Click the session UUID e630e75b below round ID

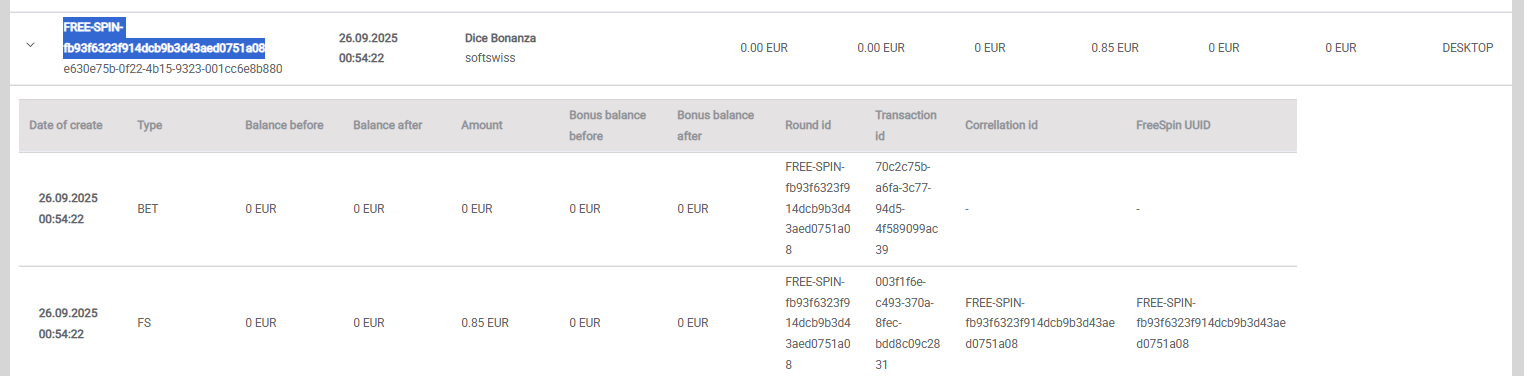click(172, 69)
